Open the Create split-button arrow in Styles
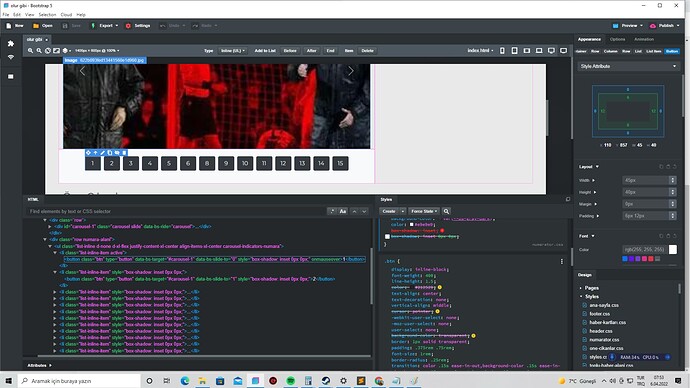 click(402, 212)
